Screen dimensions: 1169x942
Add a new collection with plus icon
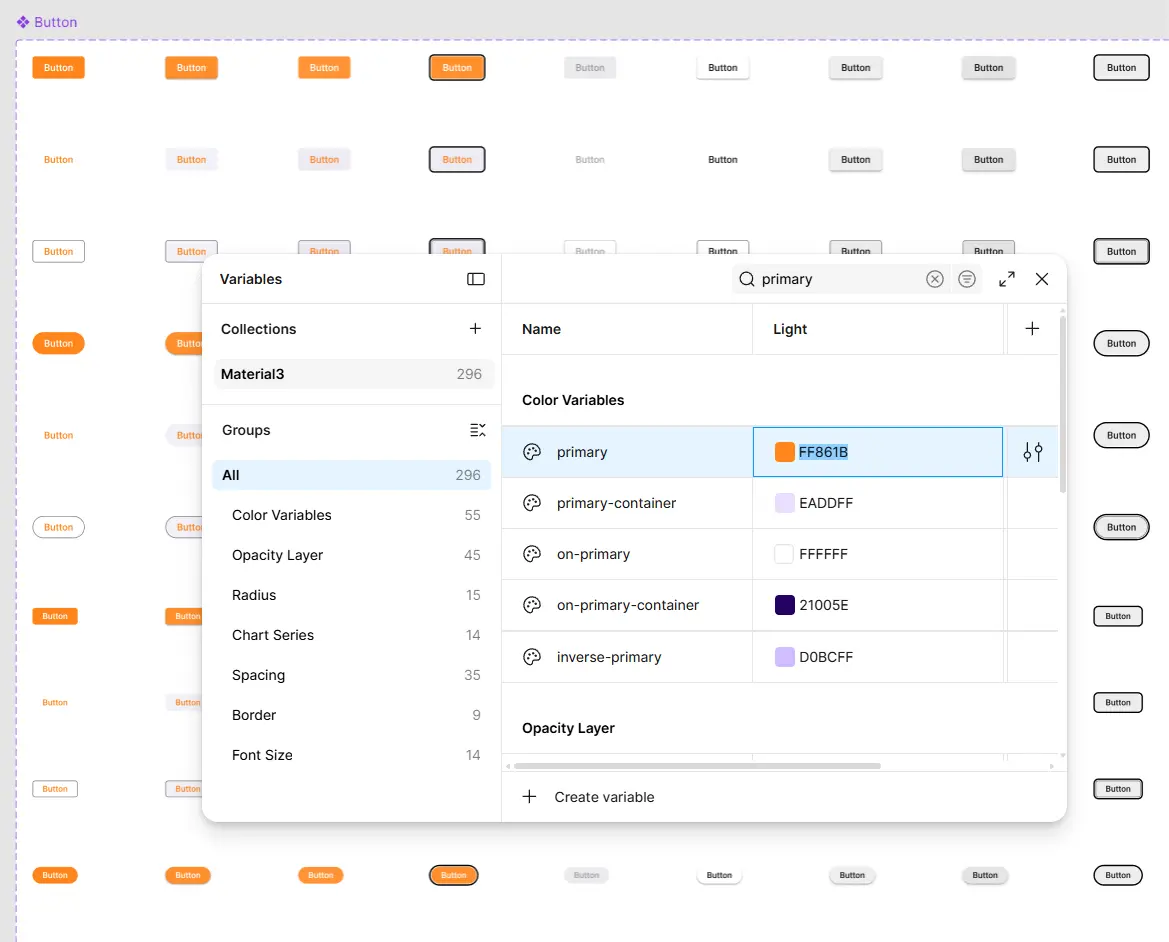(475, 329)
